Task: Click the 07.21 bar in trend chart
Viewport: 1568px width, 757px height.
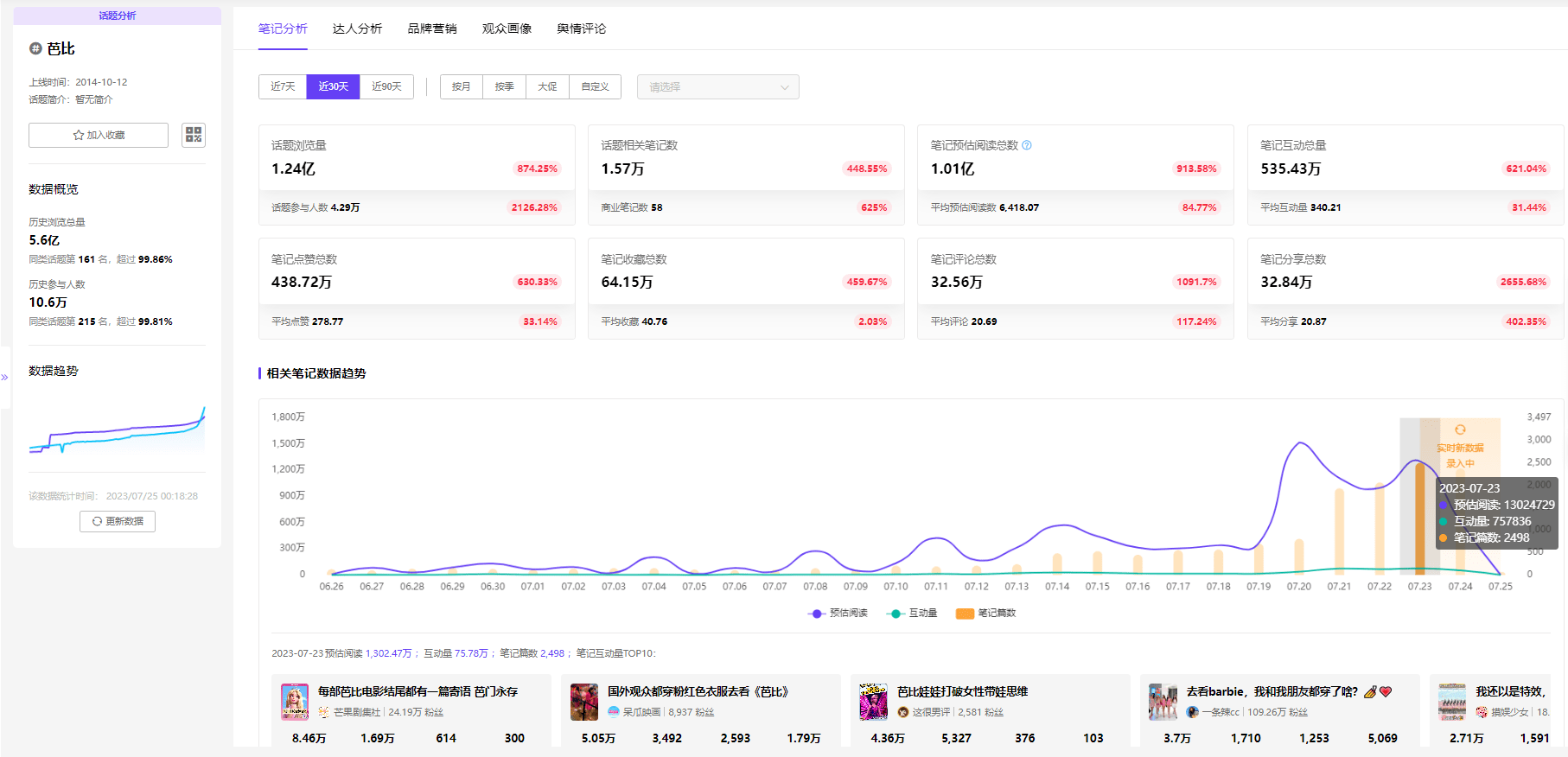Action: [1339, 531]
